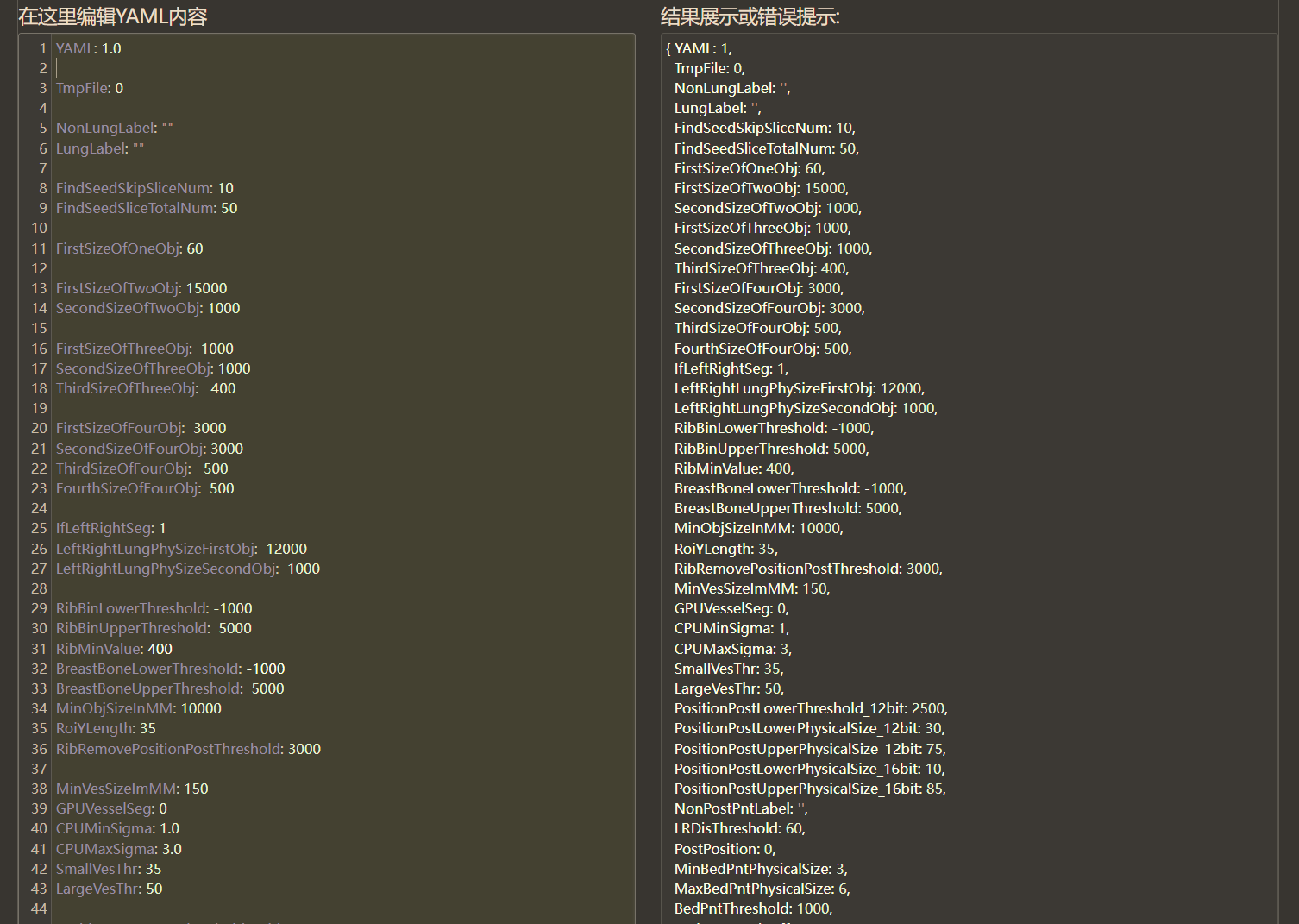Click "CPUMaxSigma: 3.0" in the editor

pos(118,849)
